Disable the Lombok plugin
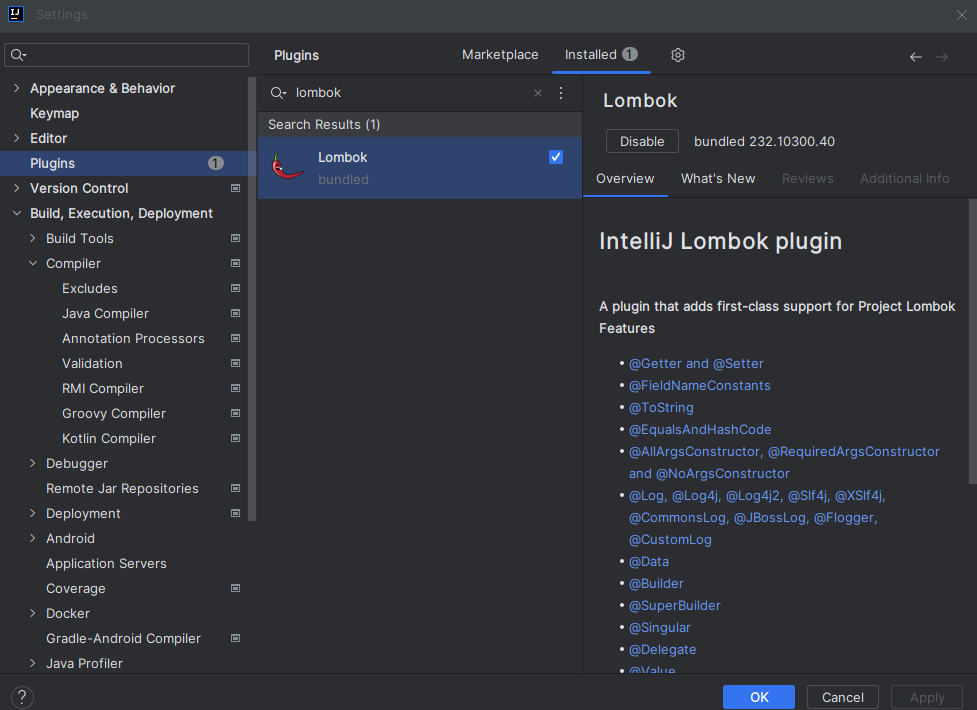The image size is (977, 710). pyautogui.click(x=642, y=142)
